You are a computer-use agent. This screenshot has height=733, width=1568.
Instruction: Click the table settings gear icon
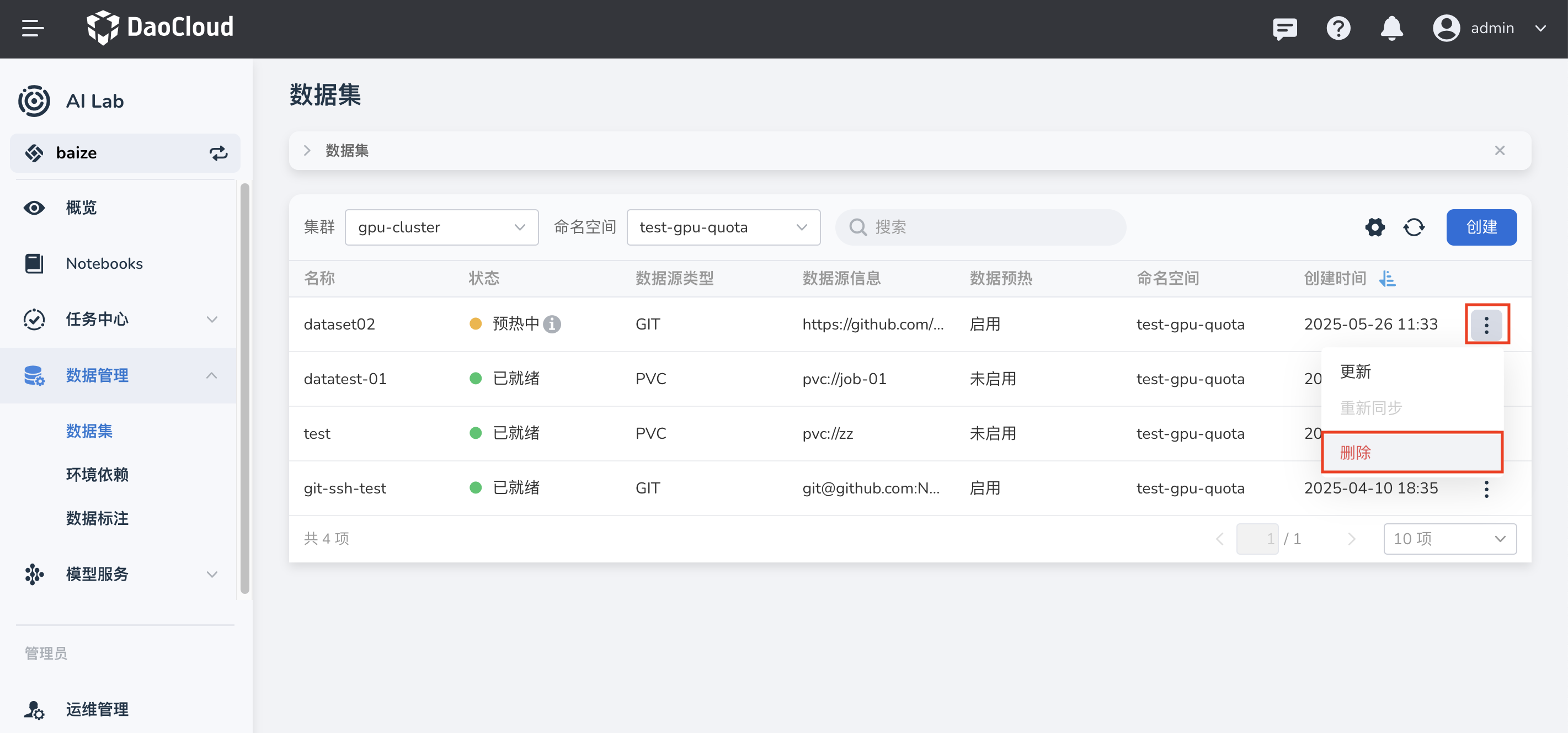click(1374, 227)
